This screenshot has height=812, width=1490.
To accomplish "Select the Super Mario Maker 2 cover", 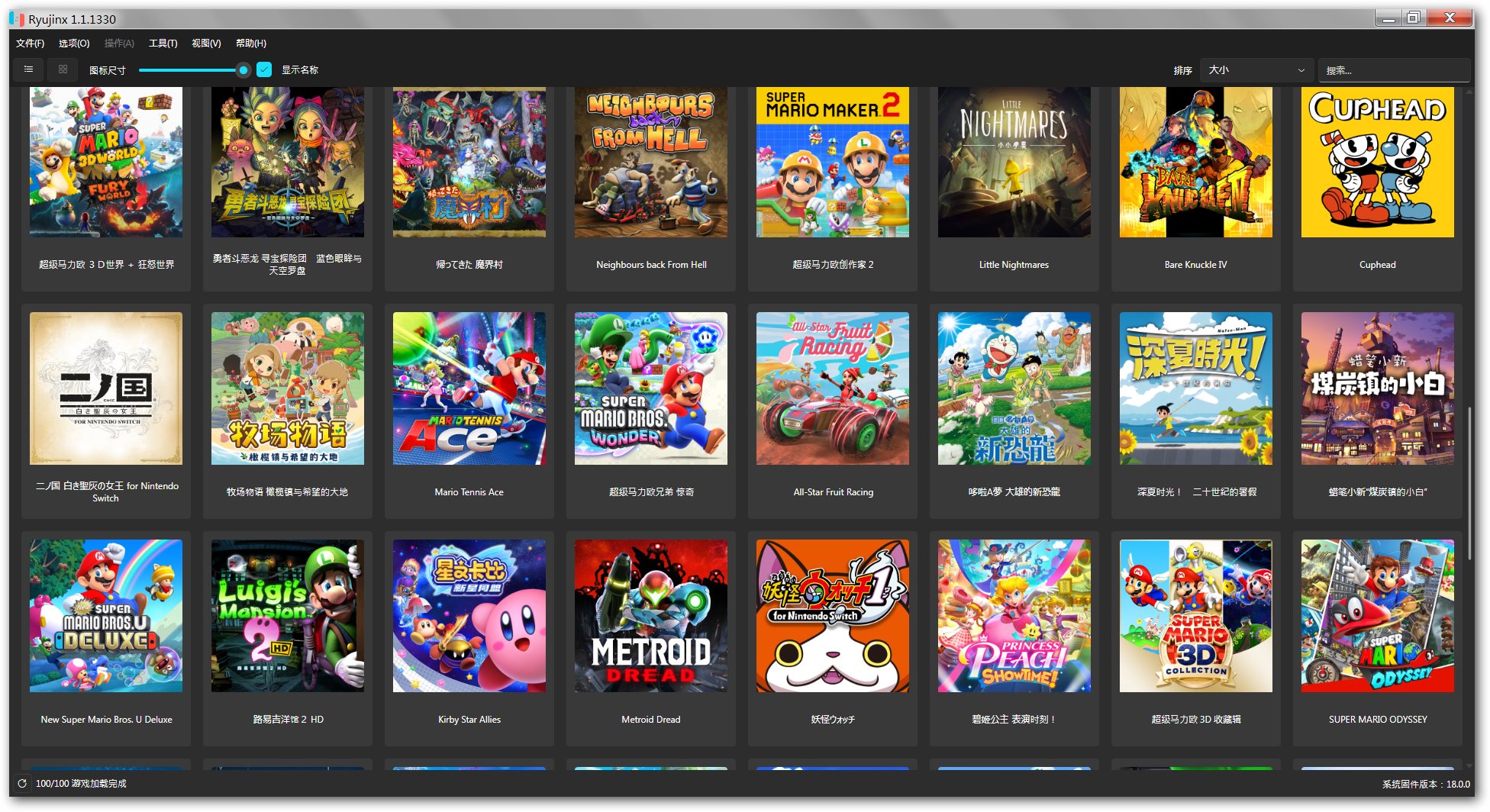I will point(832,162).
